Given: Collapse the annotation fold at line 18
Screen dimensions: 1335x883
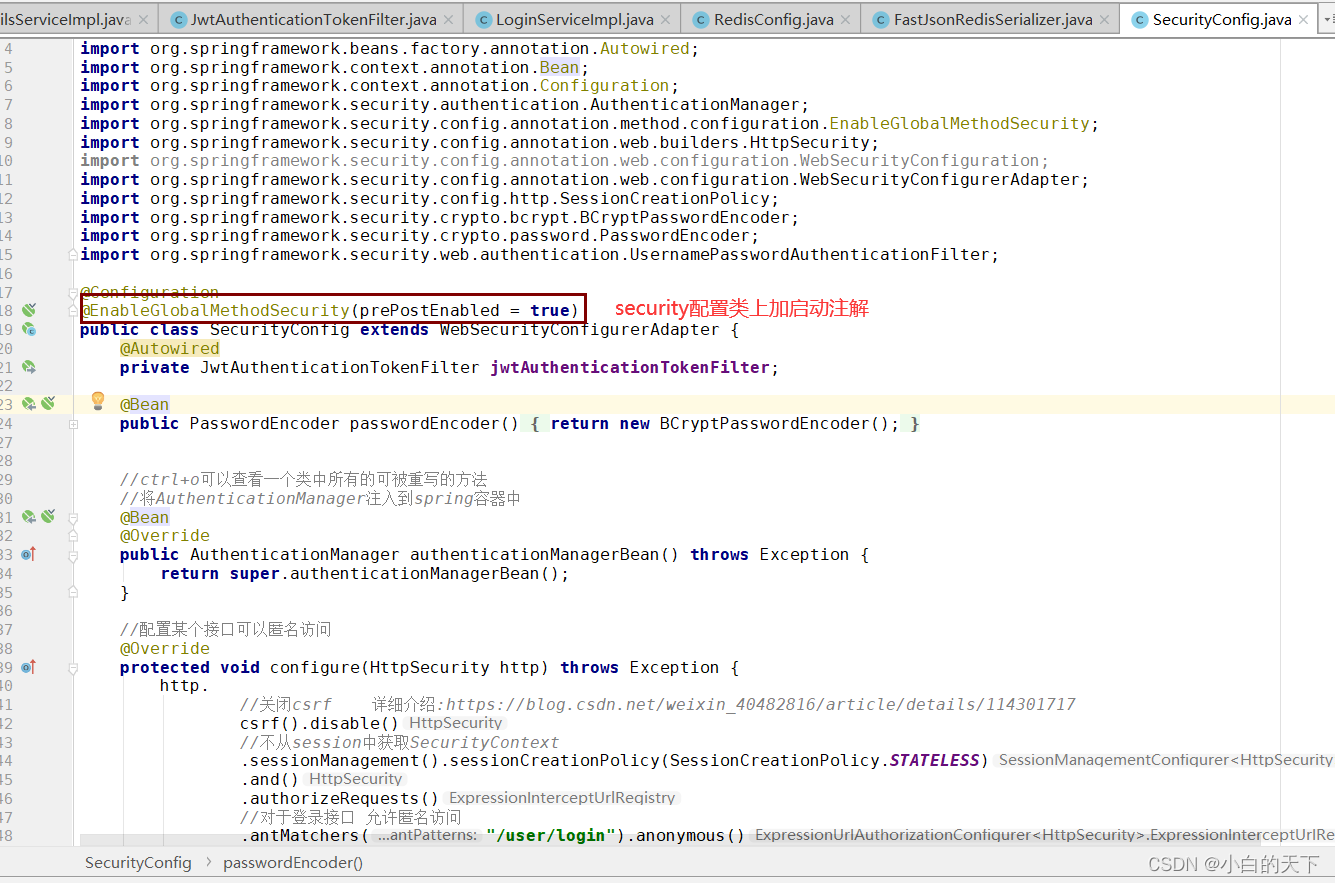Looking at the screenshot, I should click(73, 311).
